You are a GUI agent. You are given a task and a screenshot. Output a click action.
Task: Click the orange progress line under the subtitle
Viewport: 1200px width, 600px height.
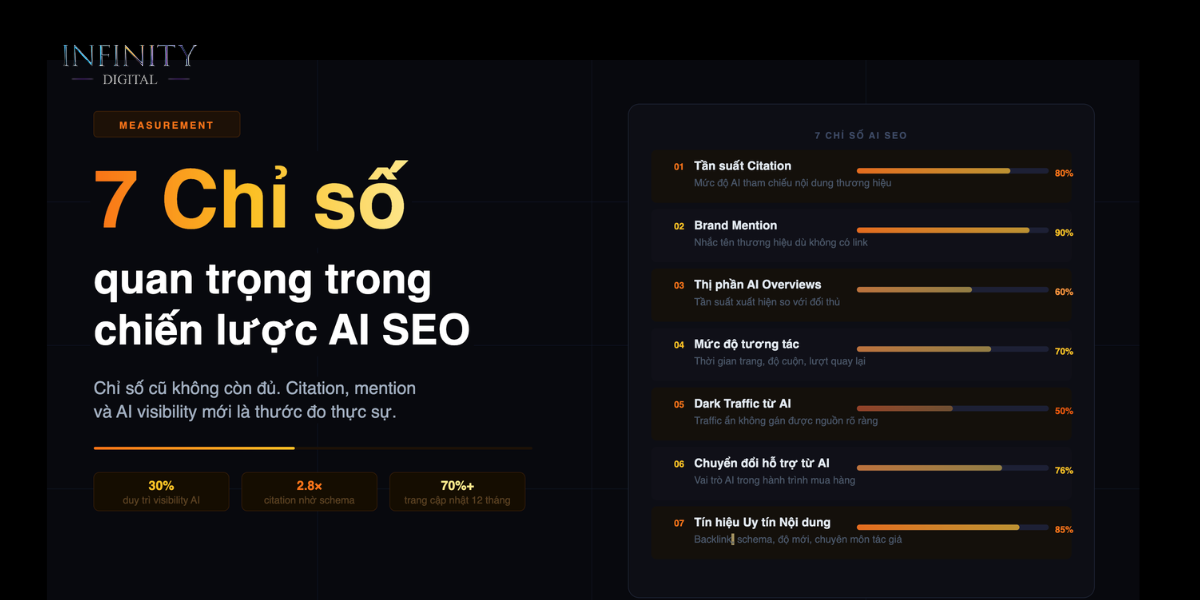194,448
